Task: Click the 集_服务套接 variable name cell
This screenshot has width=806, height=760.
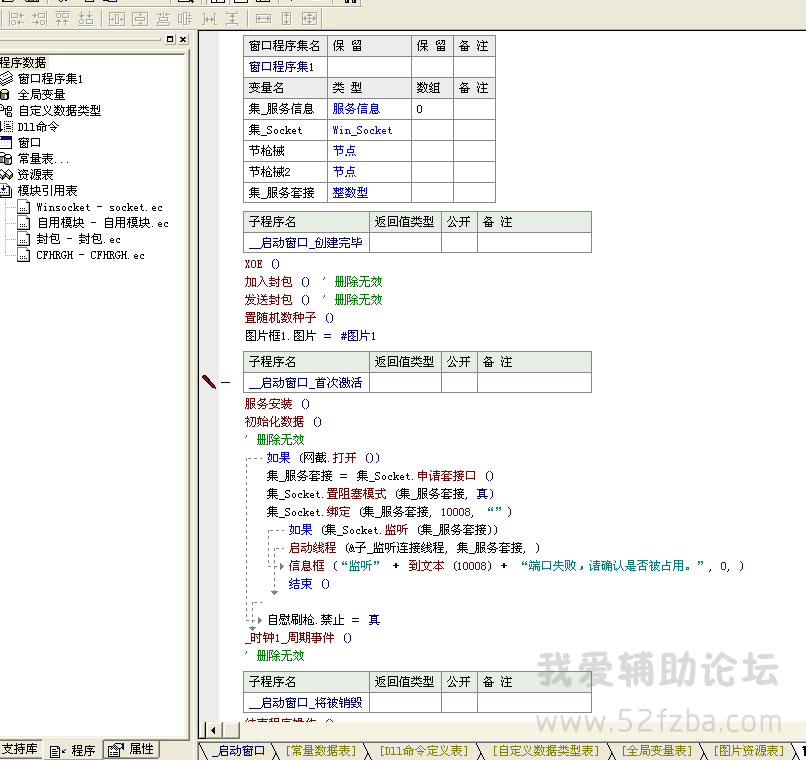Action: (x=285, y=193)
